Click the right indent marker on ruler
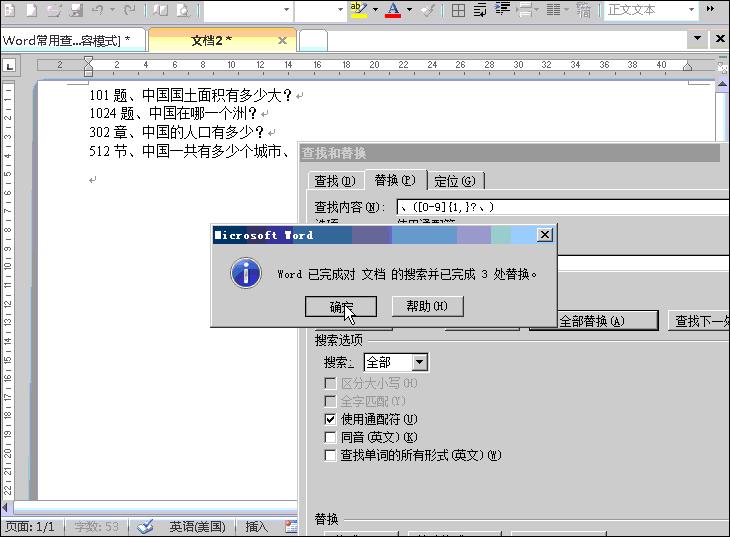Image resolution: width=730 pixels, height=537 pixels. pyautogui.click(x=687, y=67)
